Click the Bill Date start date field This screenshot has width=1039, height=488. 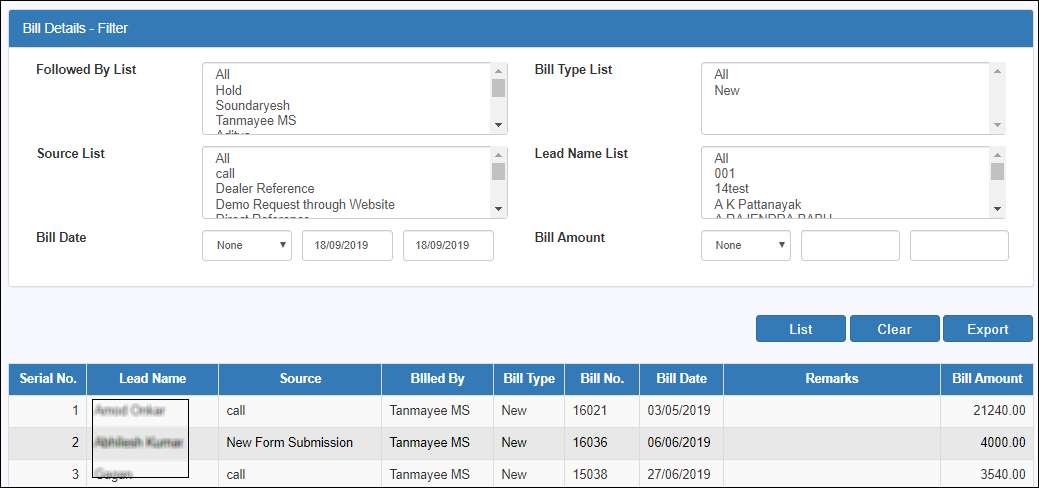pyautogui.click(x=347, y=245)
